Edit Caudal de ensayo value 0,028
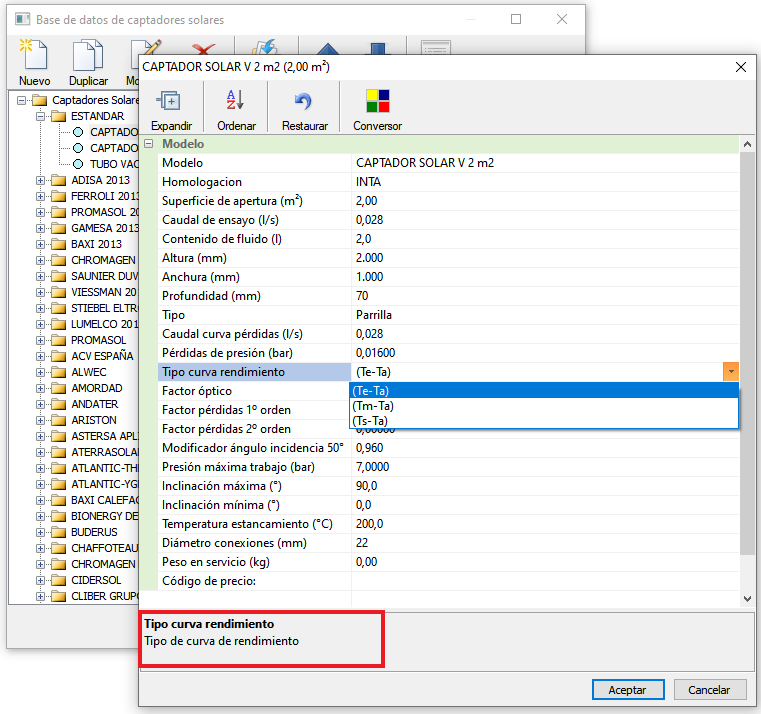 [545, 220]
